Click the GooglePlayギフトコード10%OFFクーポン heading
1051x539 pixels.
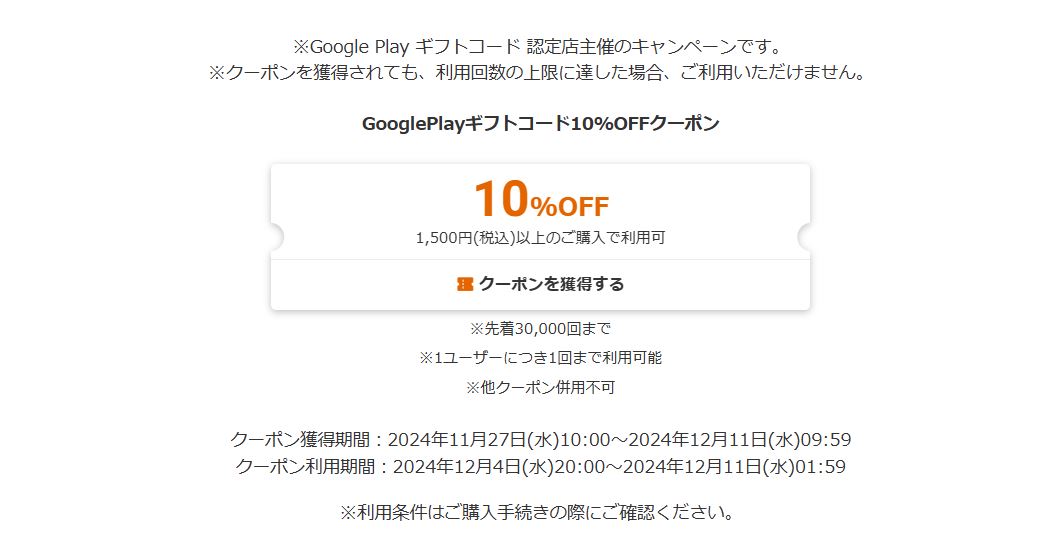(540, 123)
